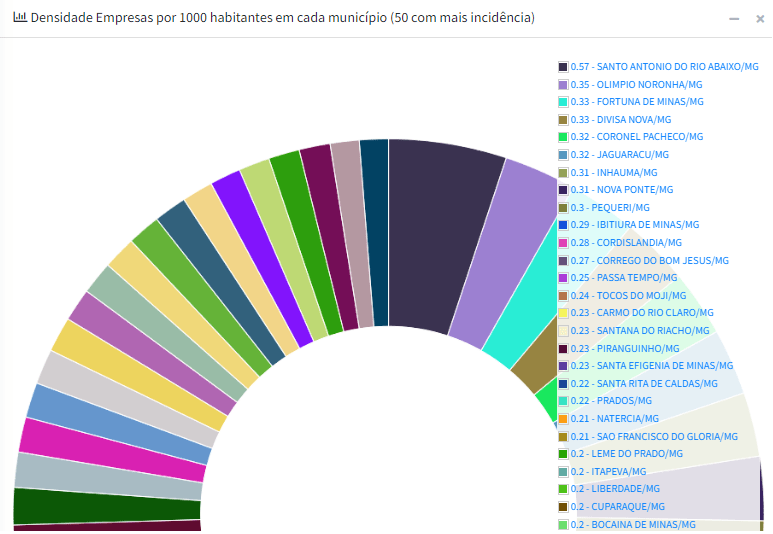Select the SAO FRANCISCO DO GLORIA/MG legend label
This screenshot has height=534, width=773.
pyautogui.click(x=653, y=437)
